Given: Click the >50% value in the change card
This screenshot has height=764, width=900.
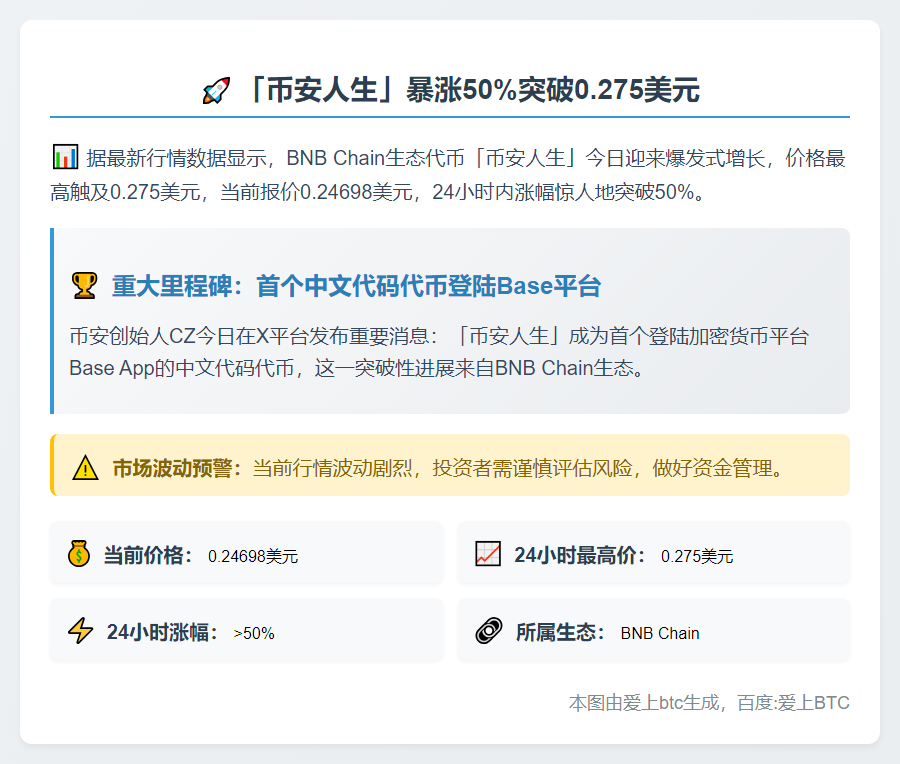Looking at the screenshot, I should coord(254,633).
